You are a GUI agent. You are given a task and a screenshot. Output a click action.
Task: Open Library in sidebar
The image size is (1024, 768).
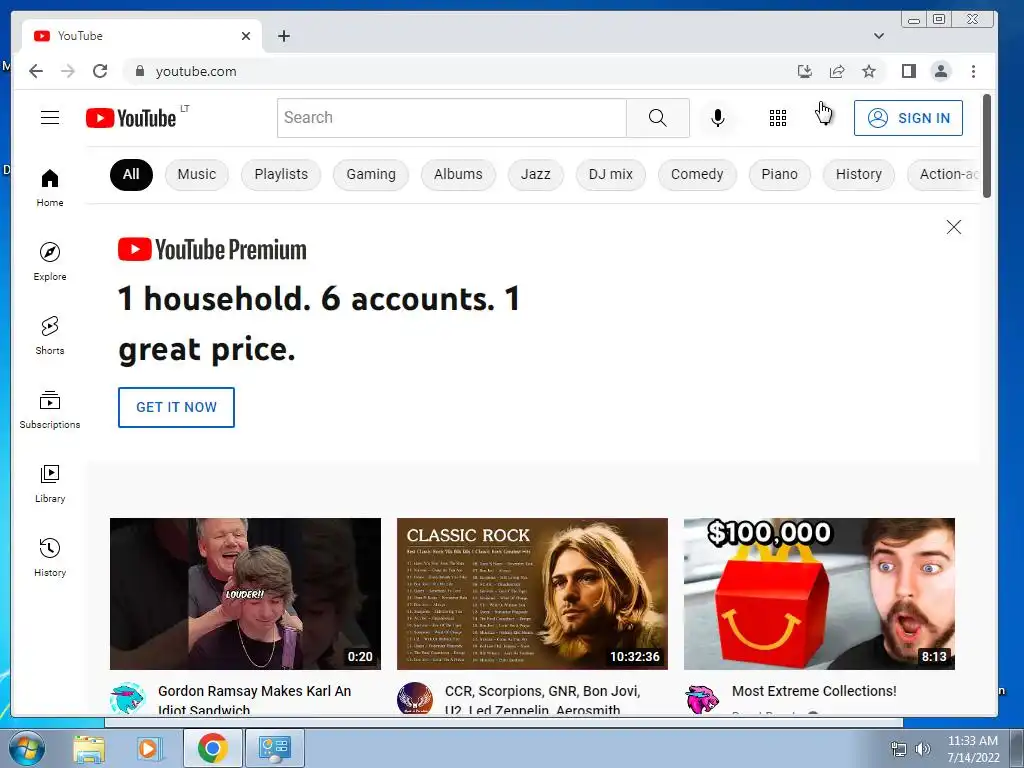[x=50, y=483]
